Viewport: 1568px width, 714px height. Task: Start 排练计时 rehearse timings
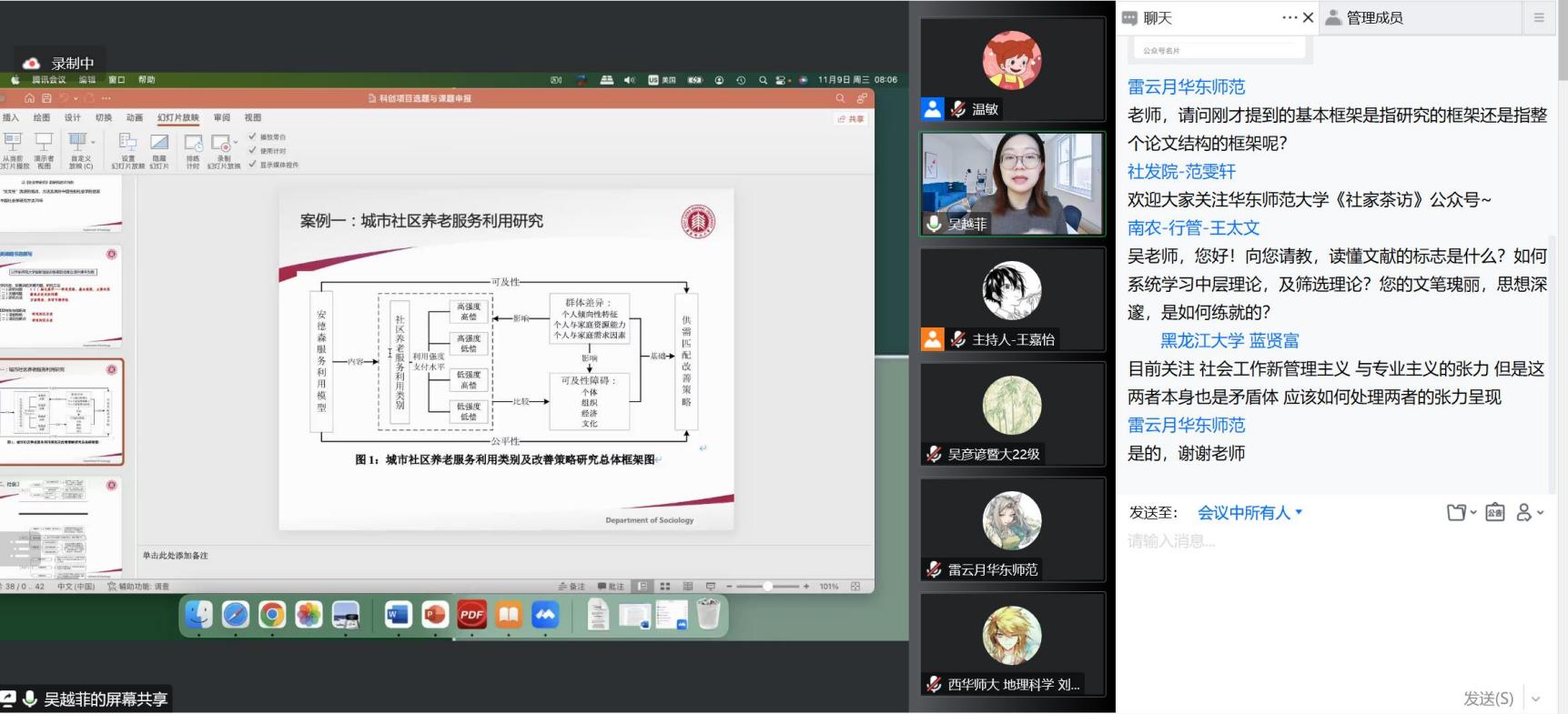pyautogui.click(x=193, y=144)
